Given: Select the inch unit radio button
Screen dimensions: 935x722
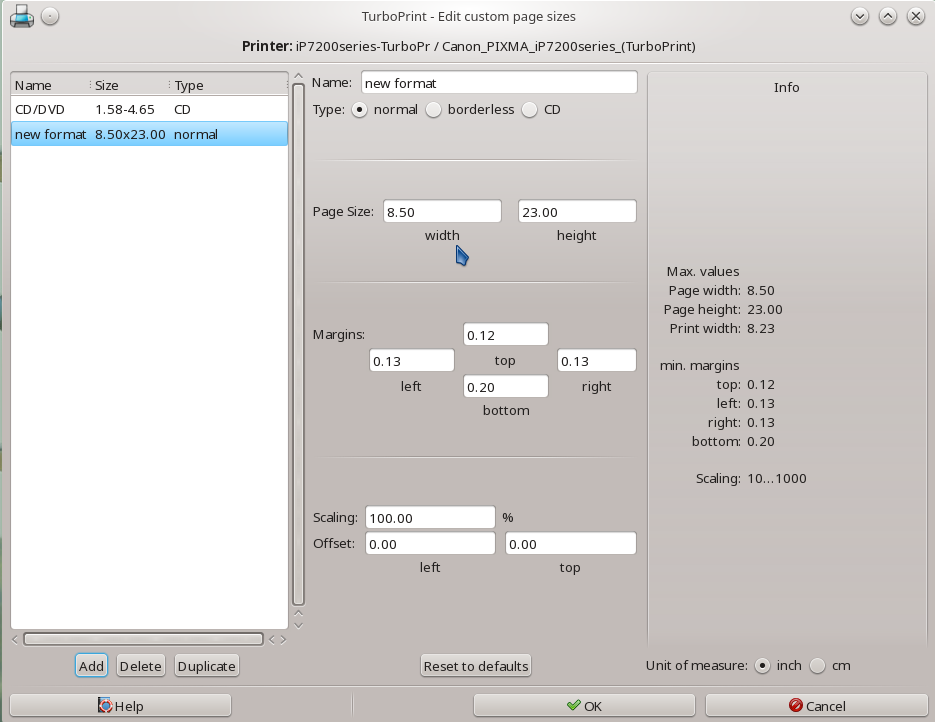Looking at the screenshot, I should coord(763,666).
